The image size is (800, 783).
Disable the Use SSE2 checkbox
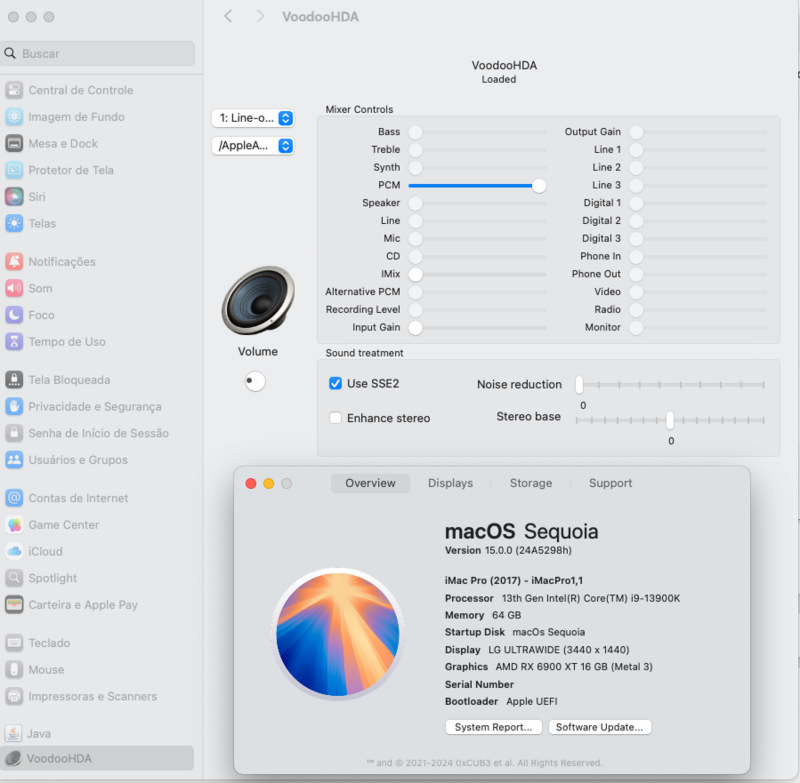coord(336,384)
